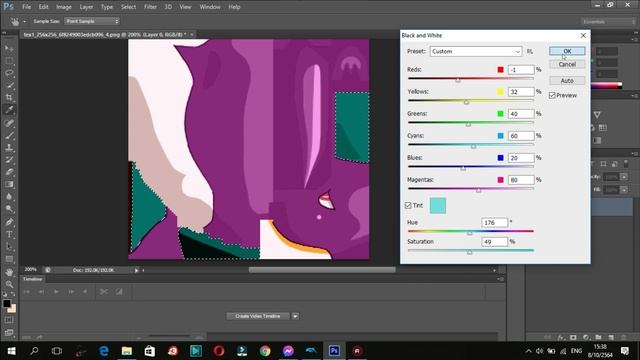The height and width of the screenshot is (360, 640).
Task: Select the Hand tool in toolbox
Action: click(x=9, y=272)
